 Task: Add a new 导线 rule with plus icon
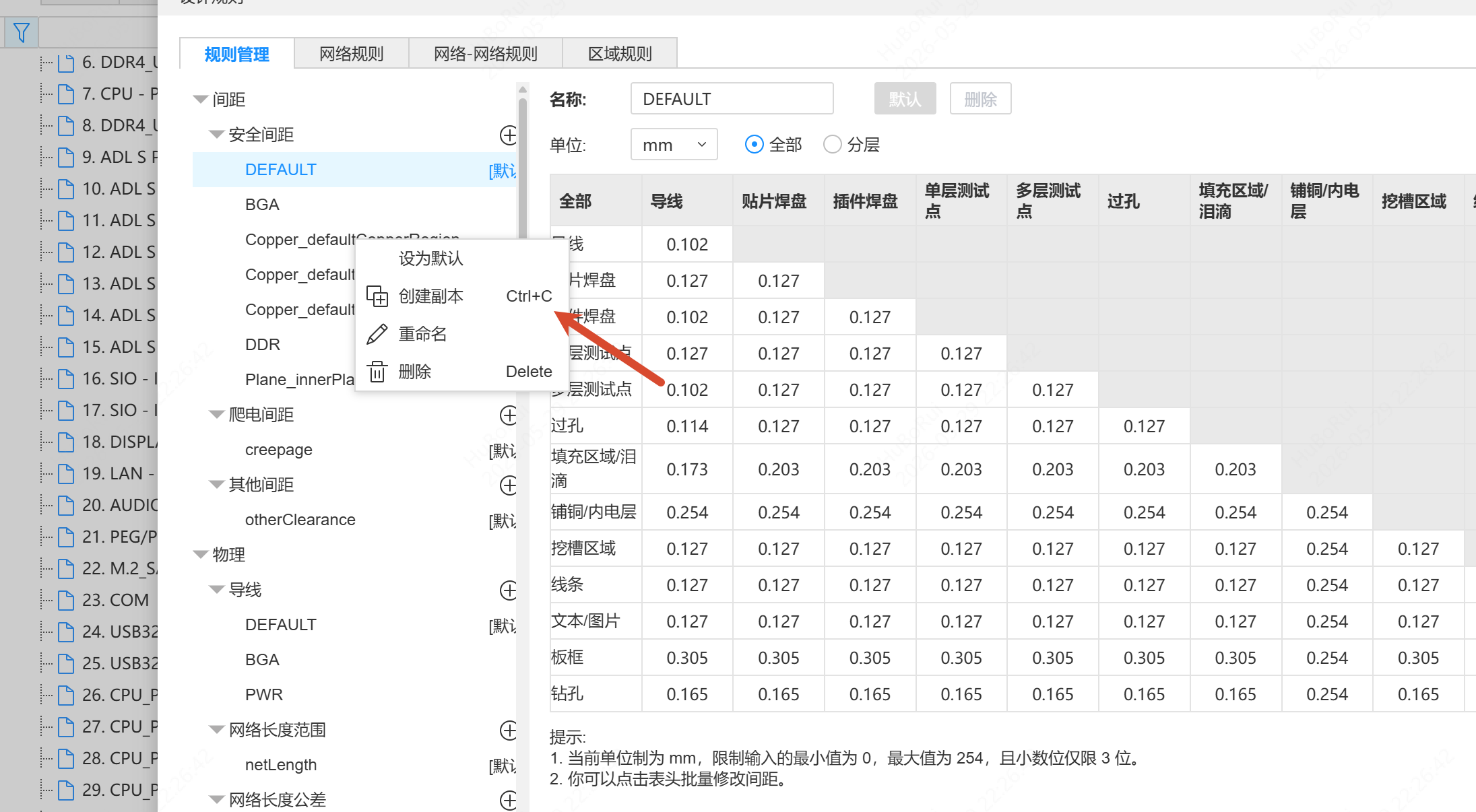(509, 590)
